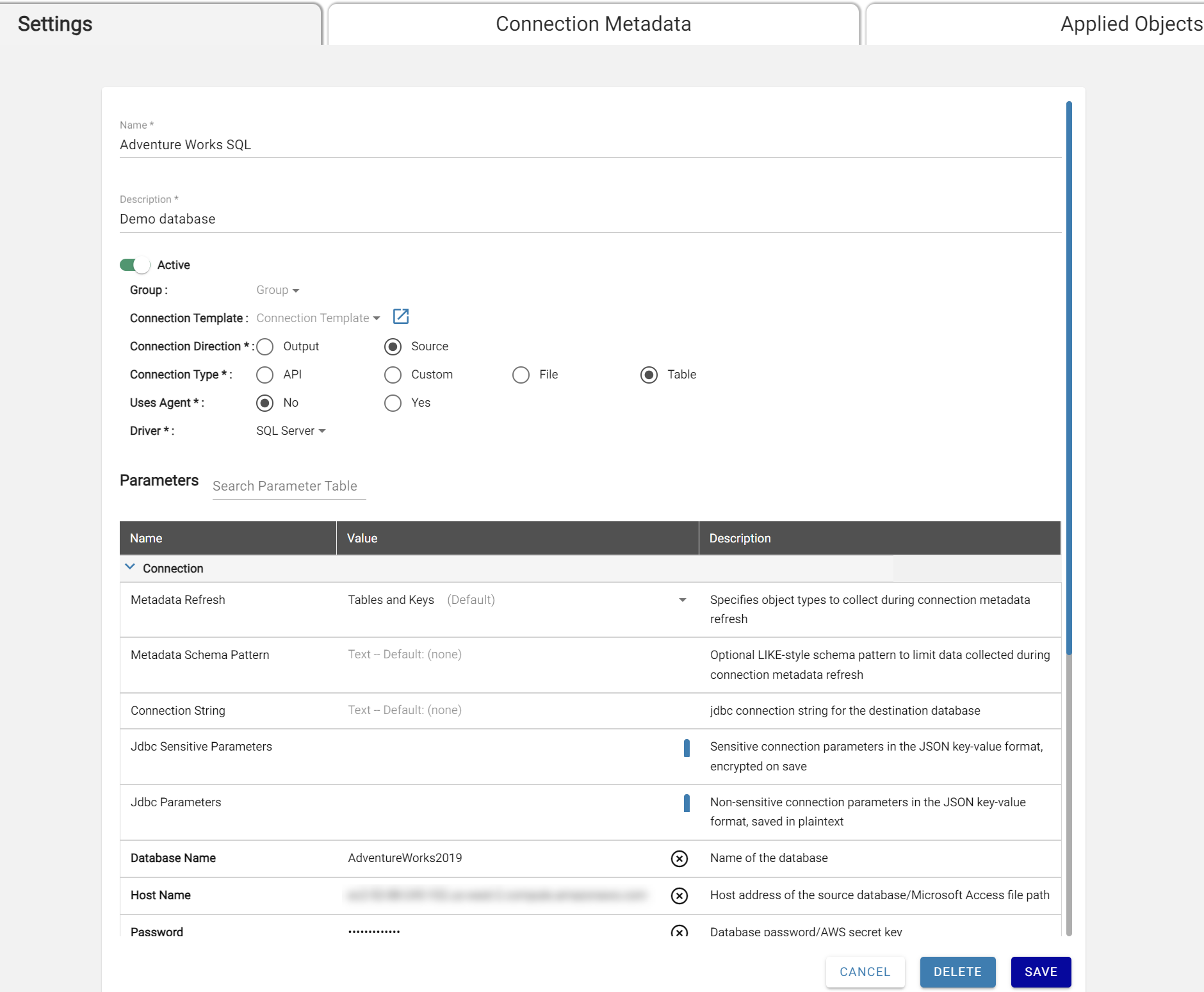Clear the Password field value
Image resolution: width=1204 pixels, height=992 pixels.
[679, 931]
